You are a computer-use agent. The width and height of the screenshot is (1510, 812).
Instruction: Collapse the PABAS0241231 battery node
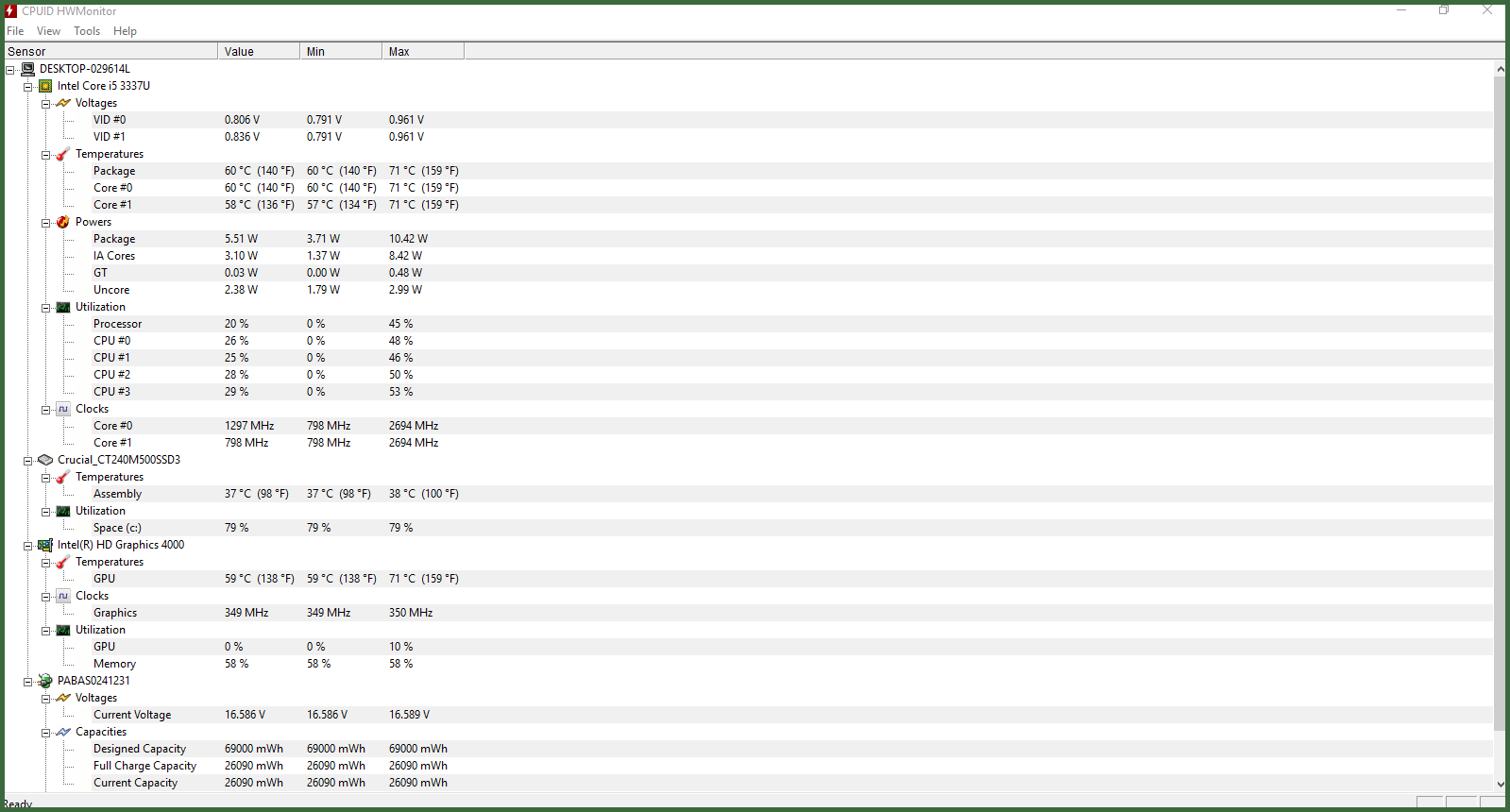(x=28, y=682)
